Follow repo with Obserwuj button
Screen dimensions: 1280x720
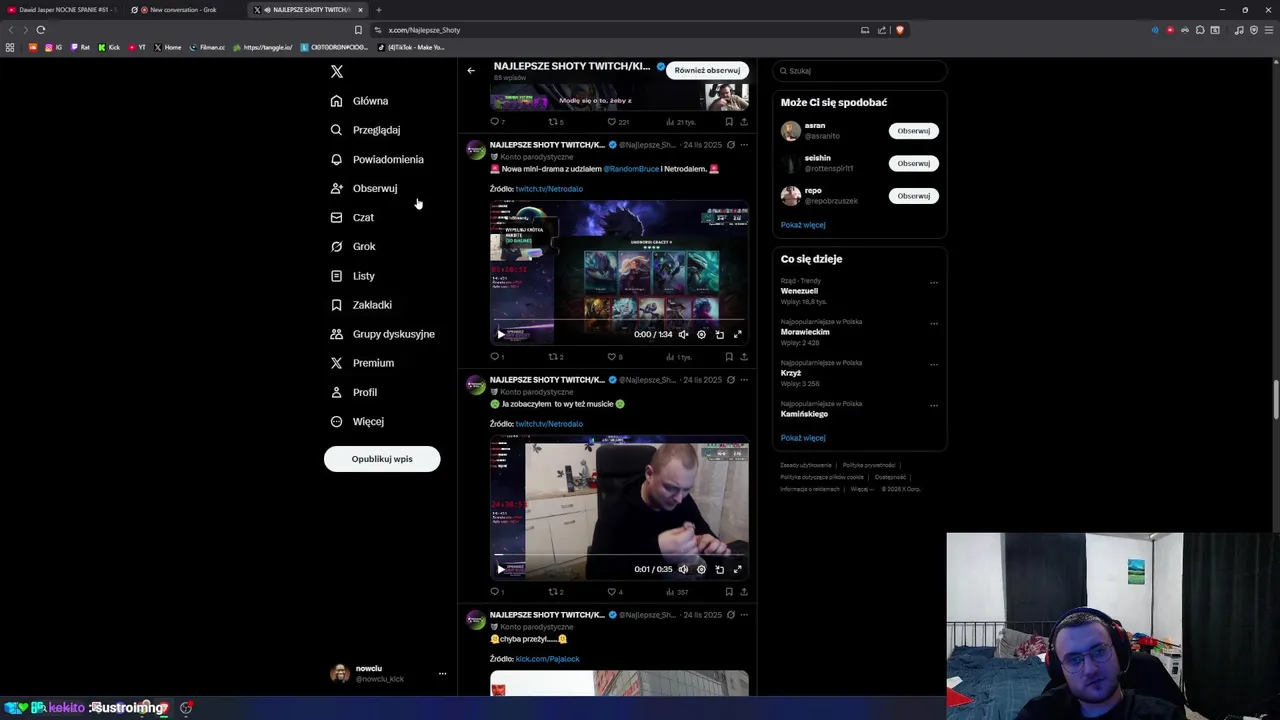pyautogui.click(x=913, y=196)
